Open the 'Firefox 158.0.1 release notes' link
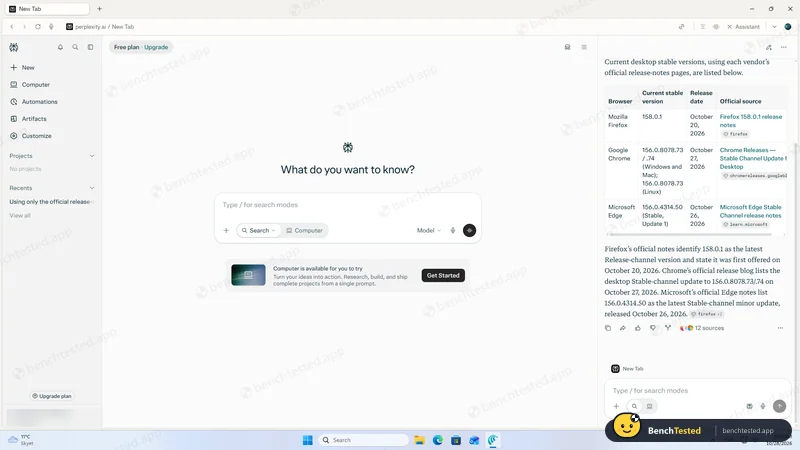800x450 pixels. [x=751, y=121]
